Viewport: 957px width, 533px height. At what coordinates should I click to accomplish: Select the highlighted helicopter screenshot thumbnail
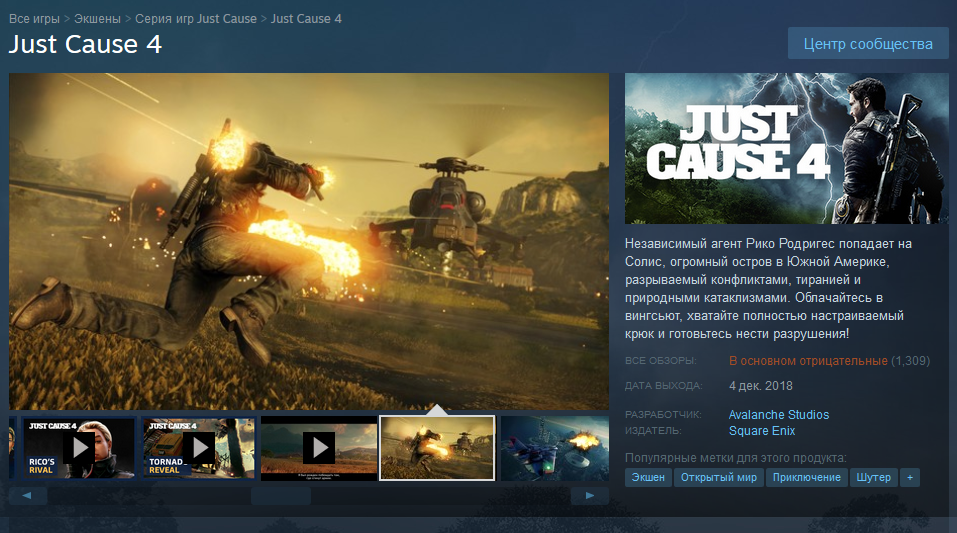tap(437, 448)
